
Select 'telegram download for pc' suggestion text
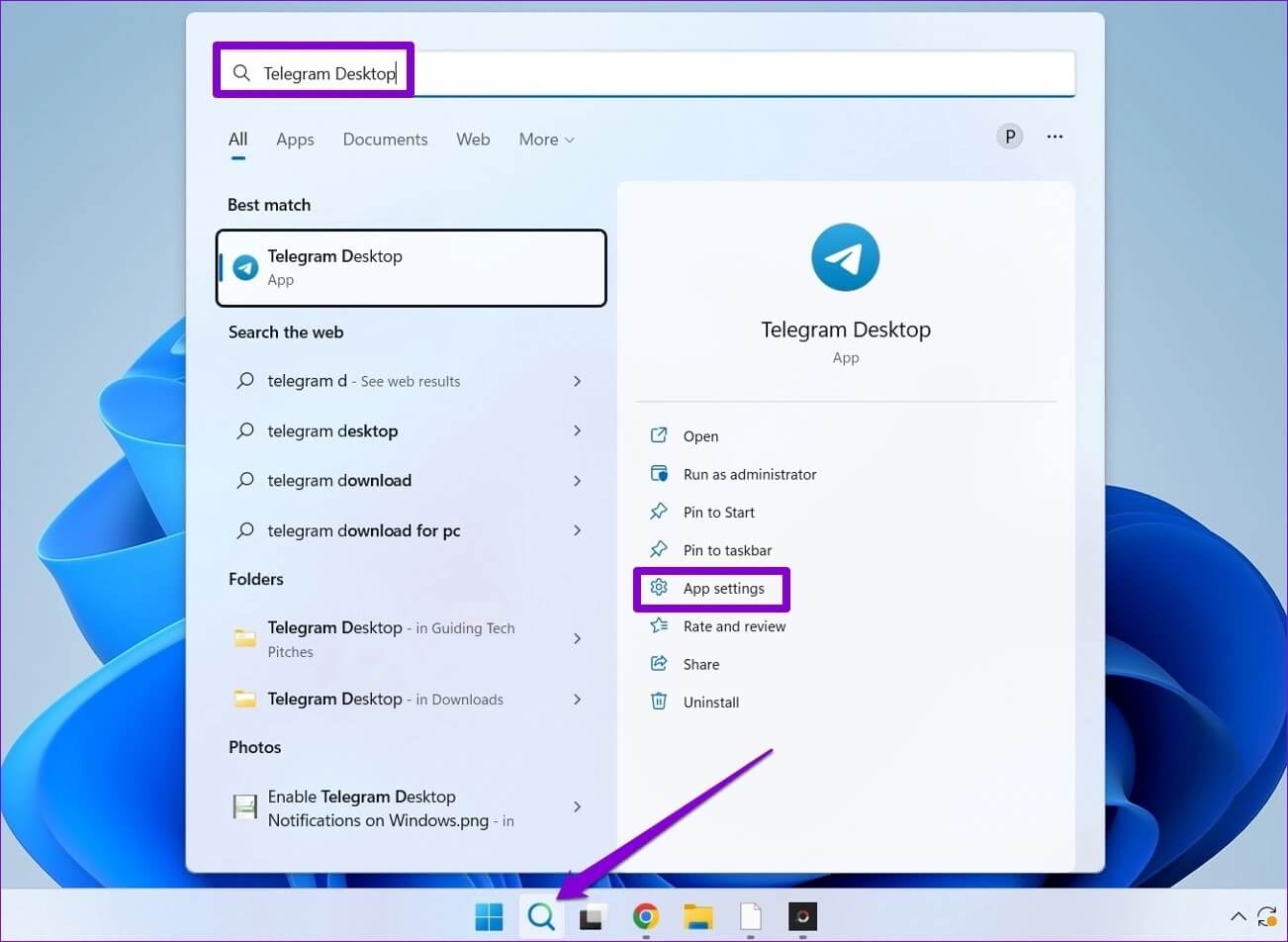pos(364,531)
